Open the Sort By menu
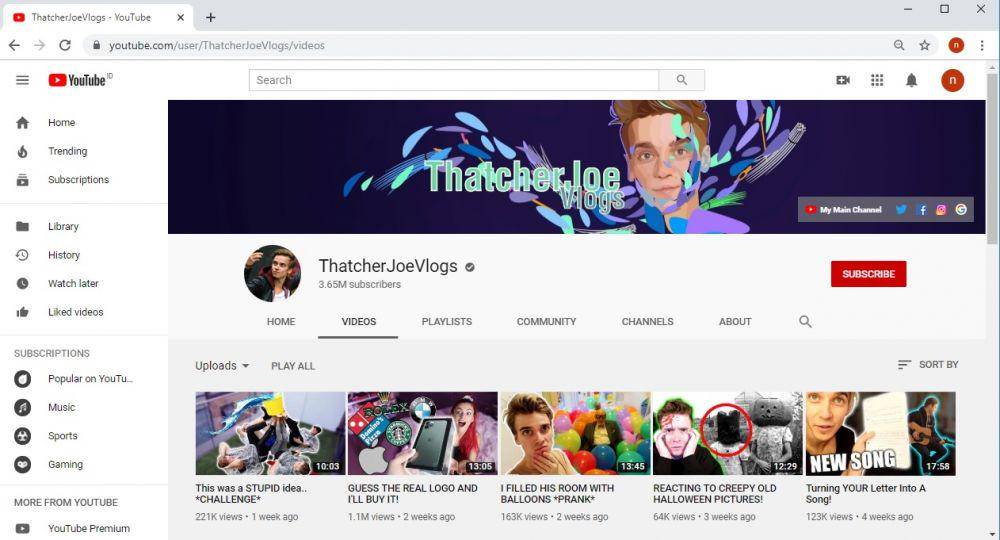 [x=928, y=365]
